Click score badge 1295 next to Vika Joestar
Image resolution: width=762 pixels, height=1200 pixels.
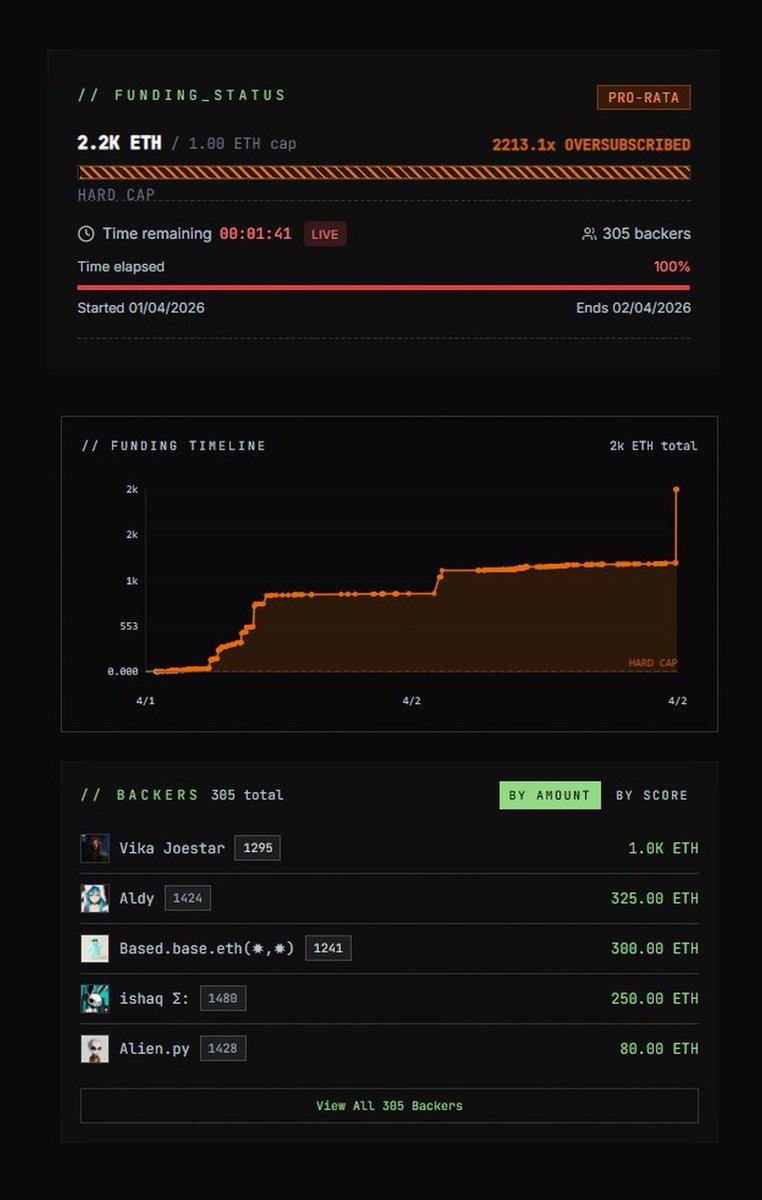point(258,848)
